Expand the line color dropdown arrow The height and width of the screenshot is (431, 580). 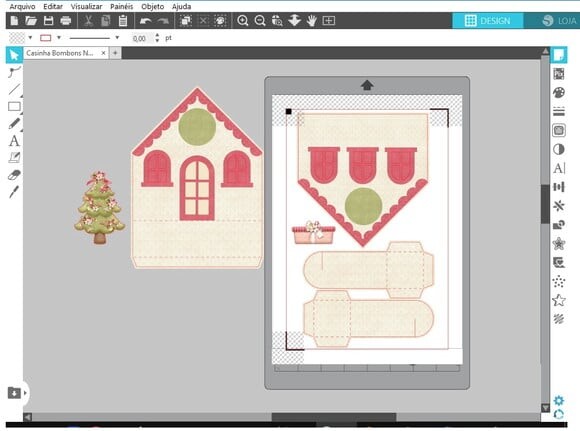59,38
